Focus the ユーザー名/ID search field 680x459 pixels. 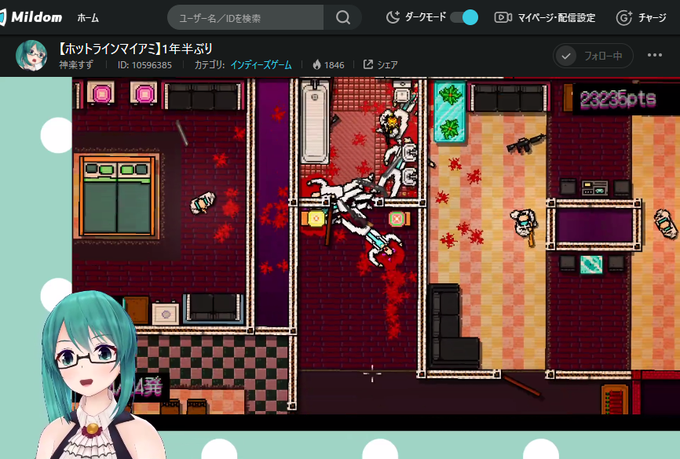pyautogui.click(x=245, y=18)
